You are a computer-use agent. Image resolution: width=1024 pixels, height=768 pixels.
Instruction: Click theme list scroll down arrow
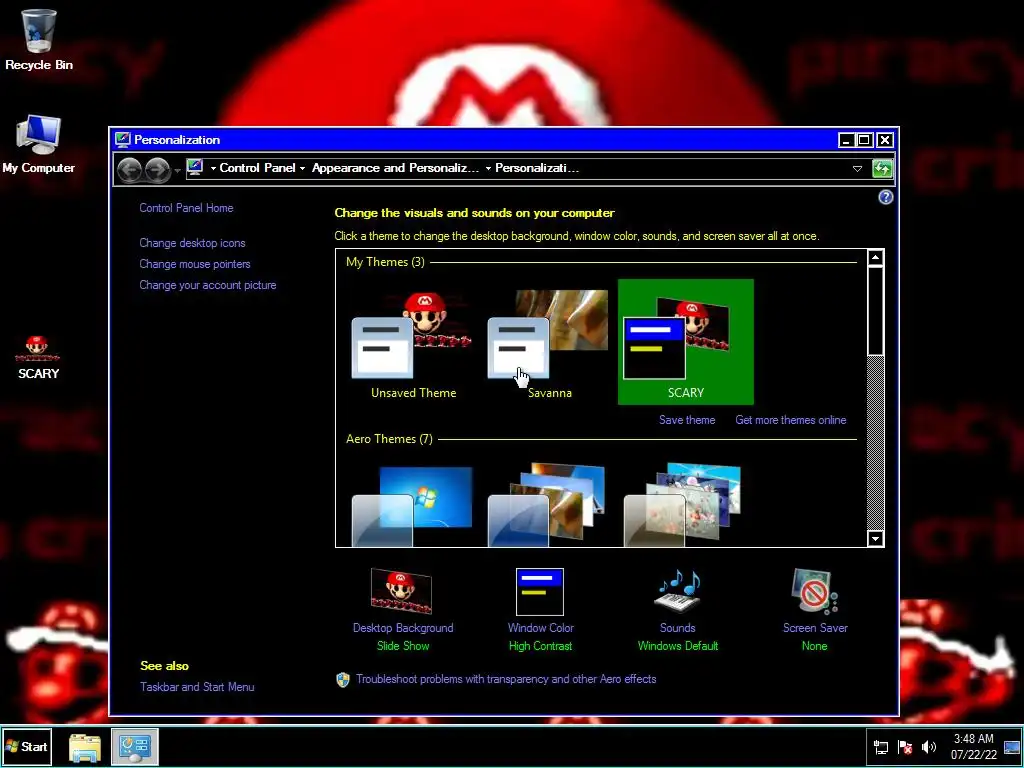click(x=875, y=539)
